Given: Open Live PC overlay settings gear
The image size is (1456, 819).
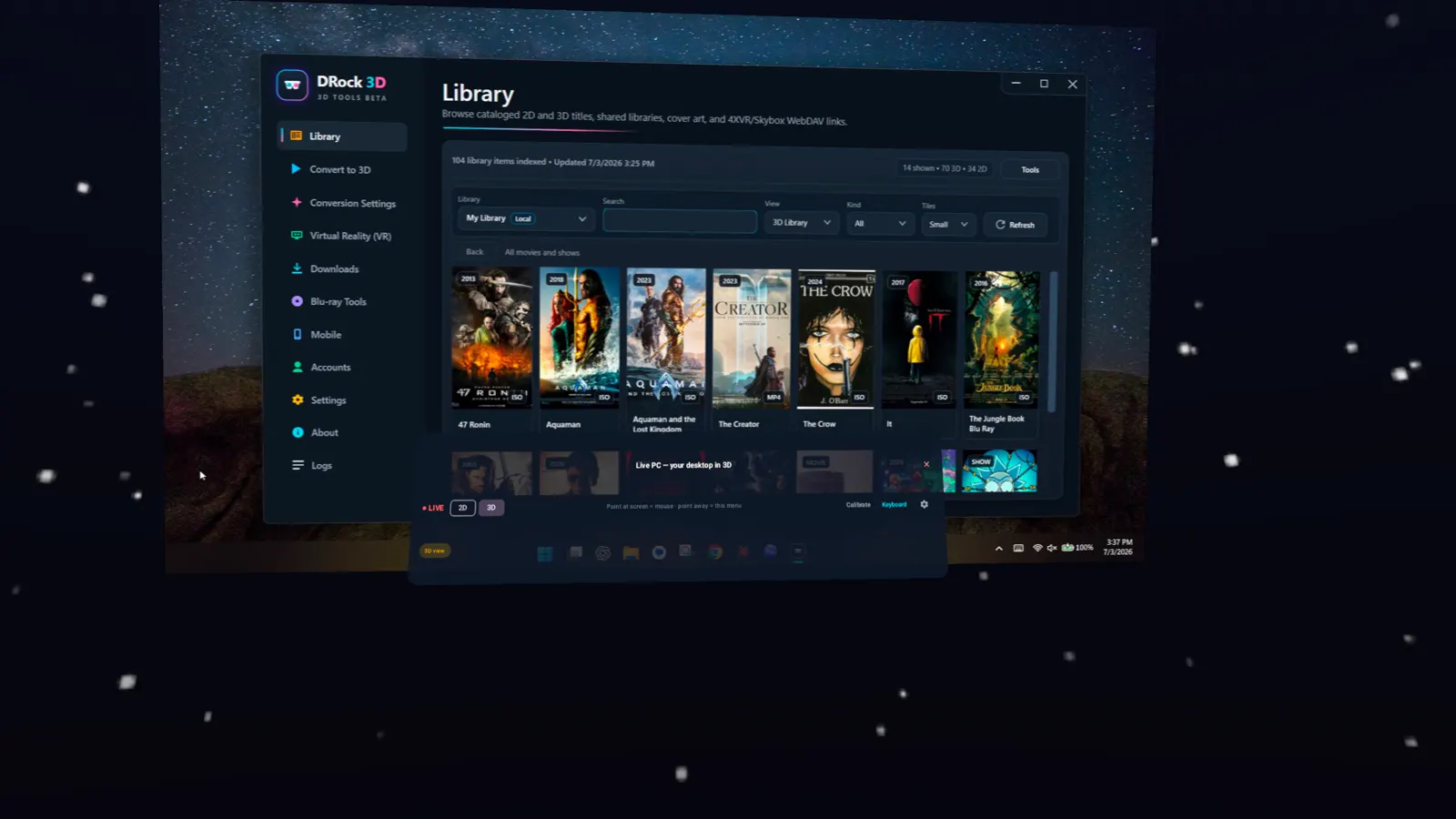Looking at the screenshot, I should (925, 504).
